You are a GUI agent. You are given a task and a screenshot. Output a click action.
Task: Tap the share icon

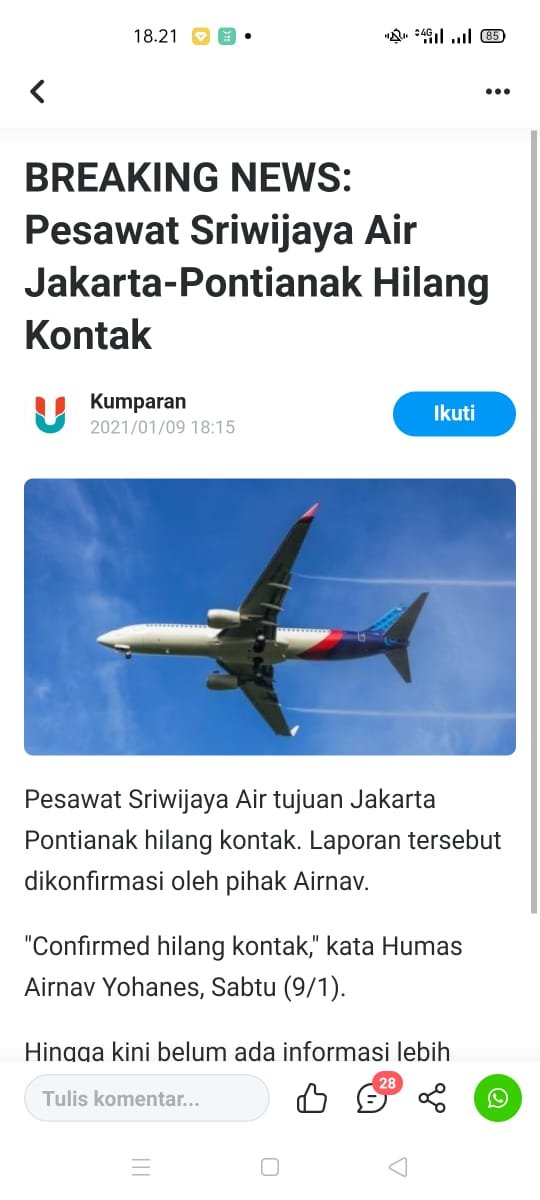432,1099
